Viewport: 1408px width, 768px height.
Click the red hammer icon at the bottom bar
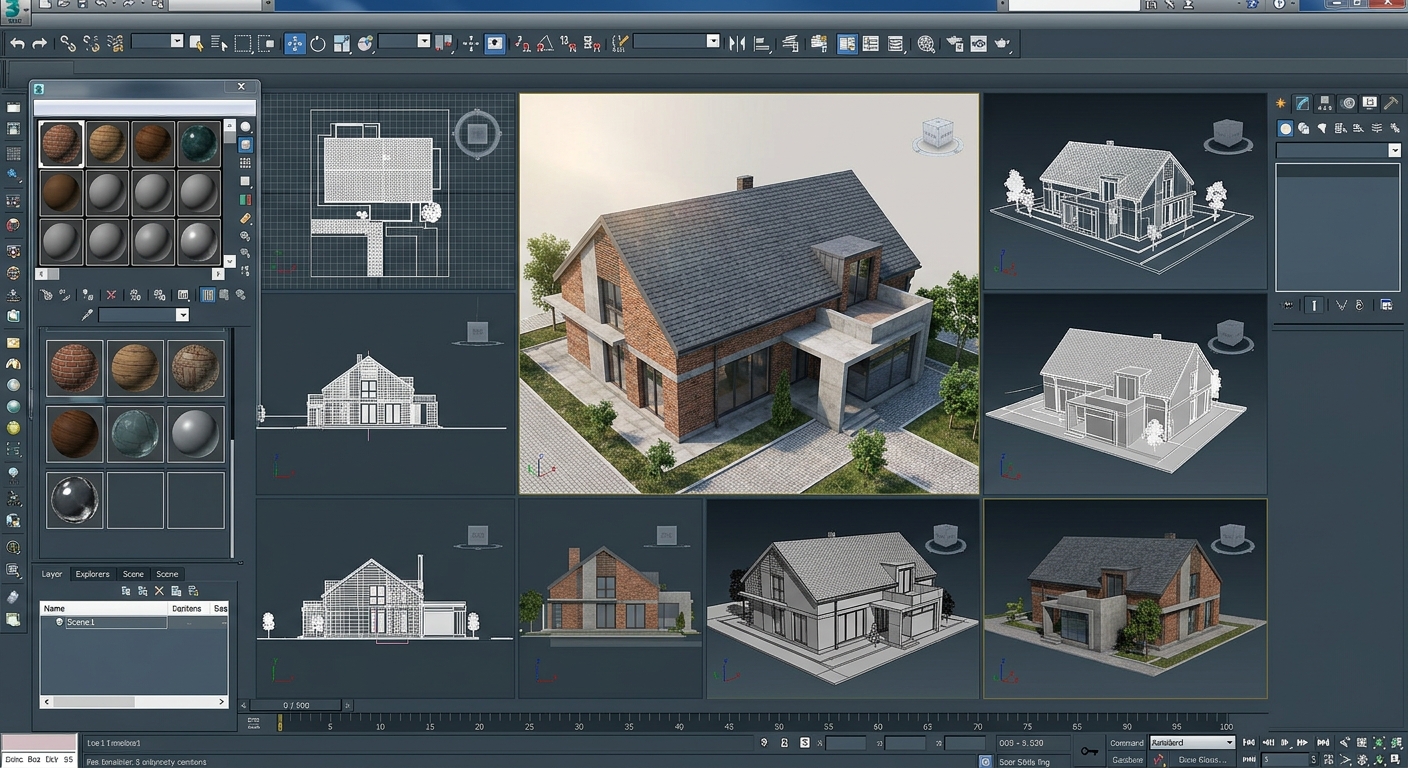pos(1159,759)
